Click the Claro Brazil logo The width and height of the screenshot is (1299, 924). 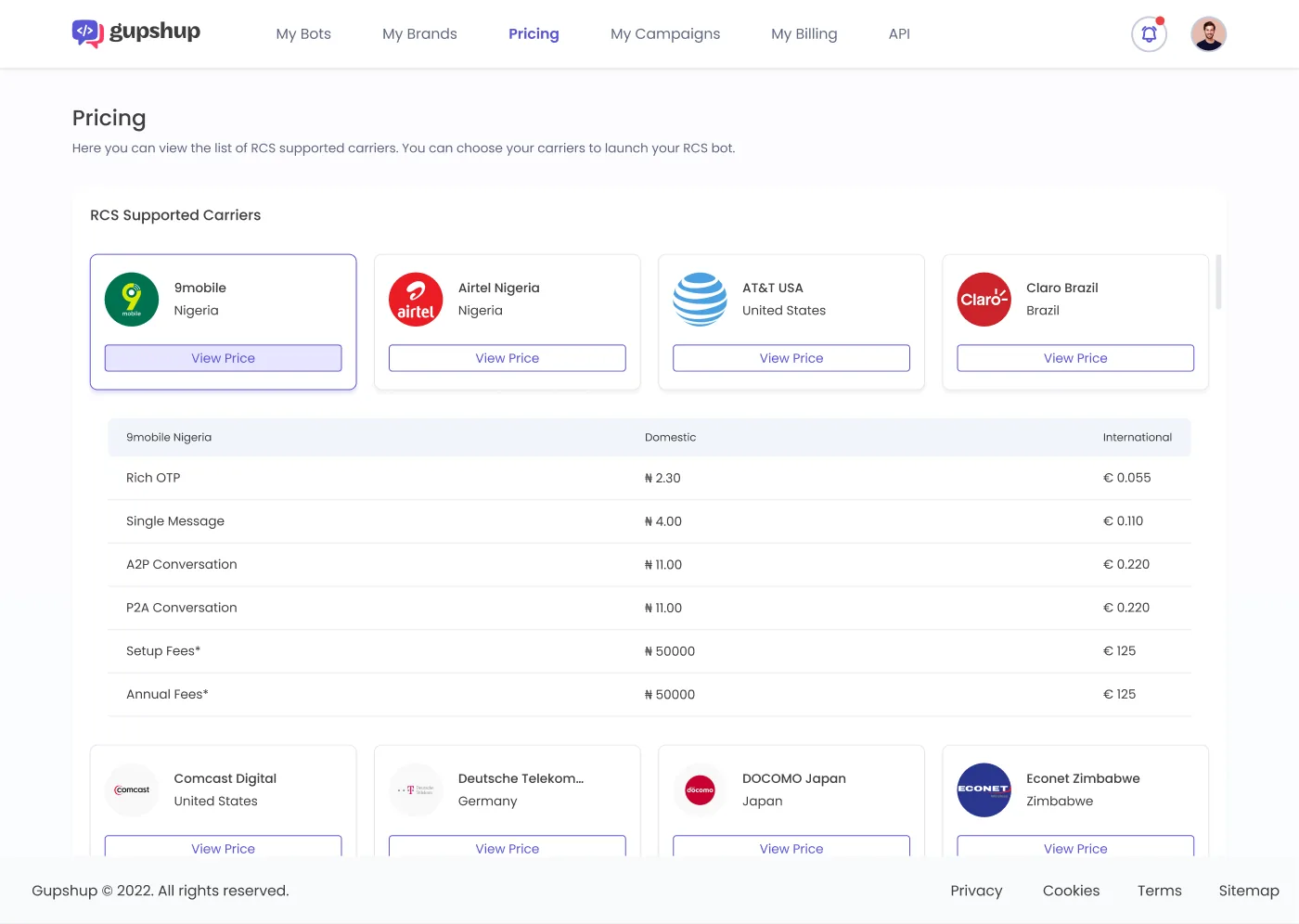(x=984, y=300)
